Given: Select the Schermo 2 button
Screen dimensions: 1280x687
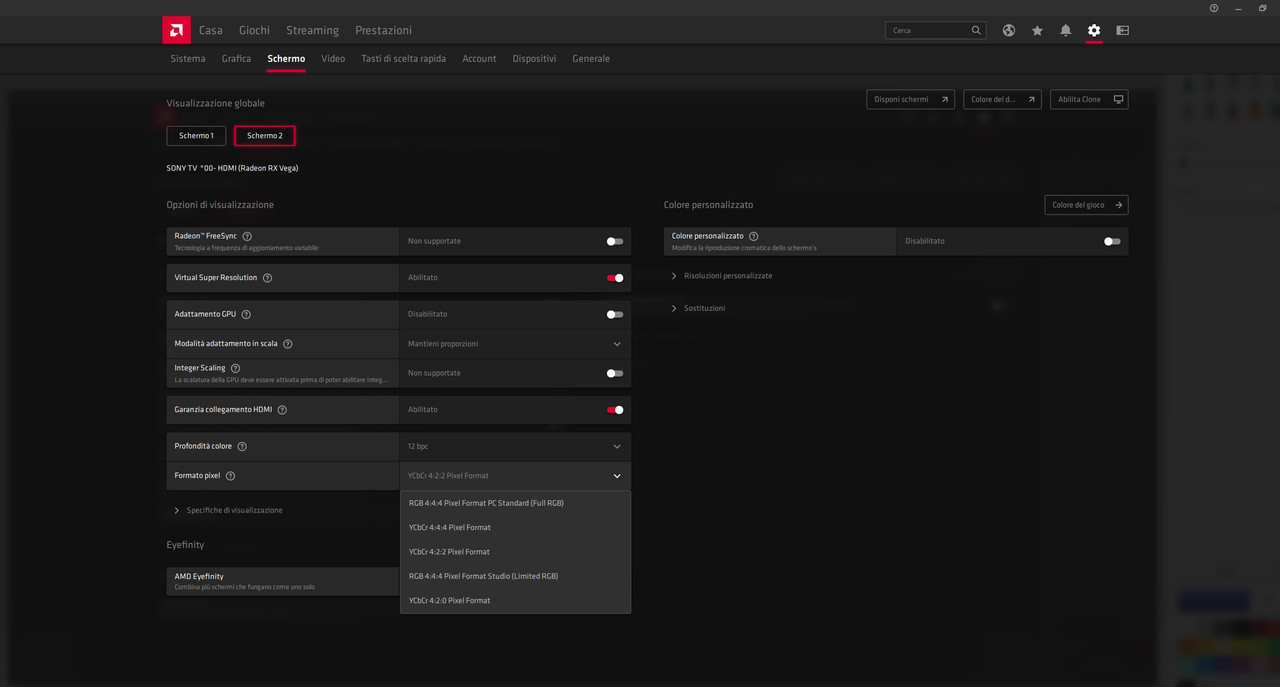Looking at the screenshot, I should [265, 136].
